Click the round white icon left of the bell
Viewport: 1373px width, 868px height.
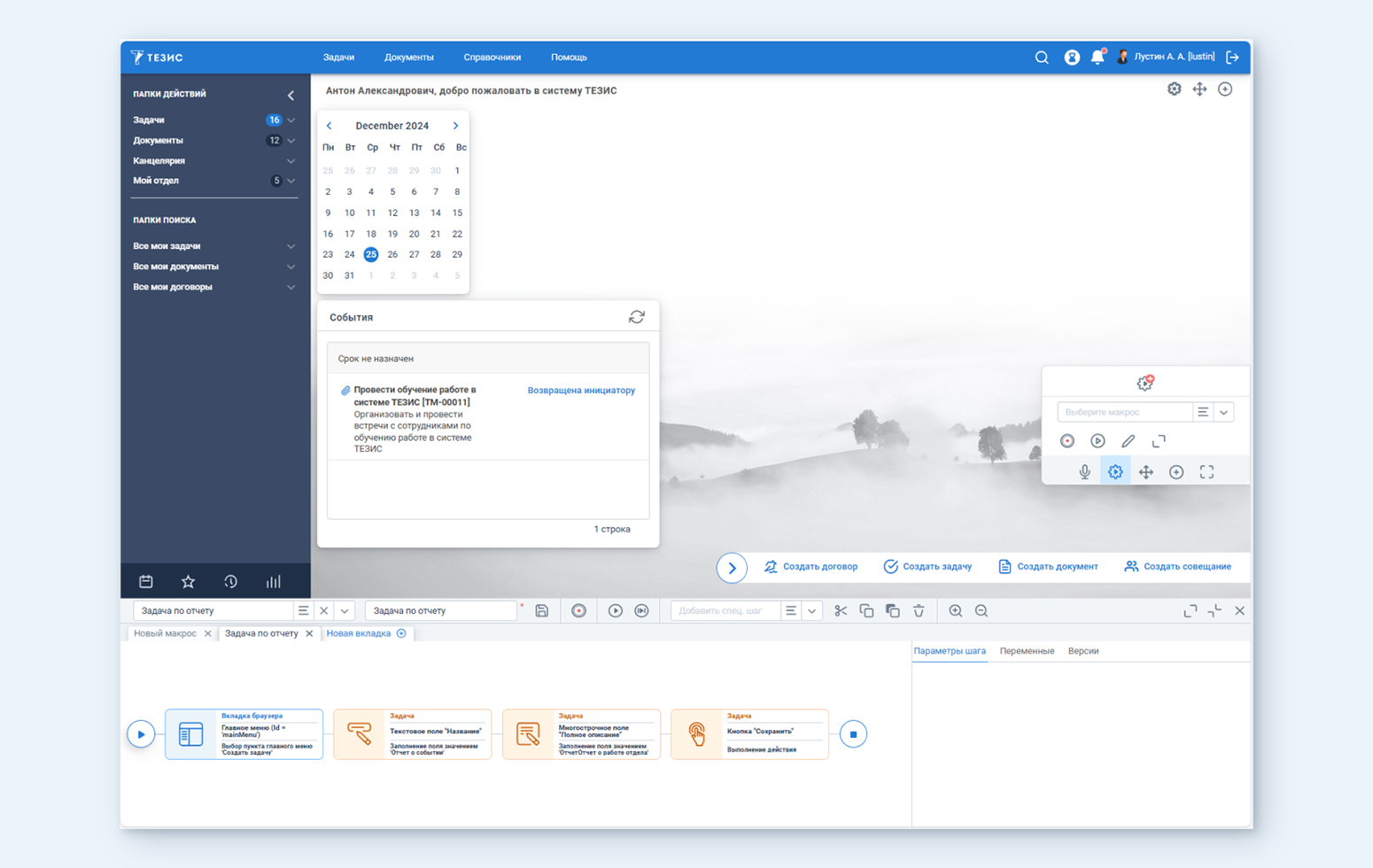(x=1072, y=58)
